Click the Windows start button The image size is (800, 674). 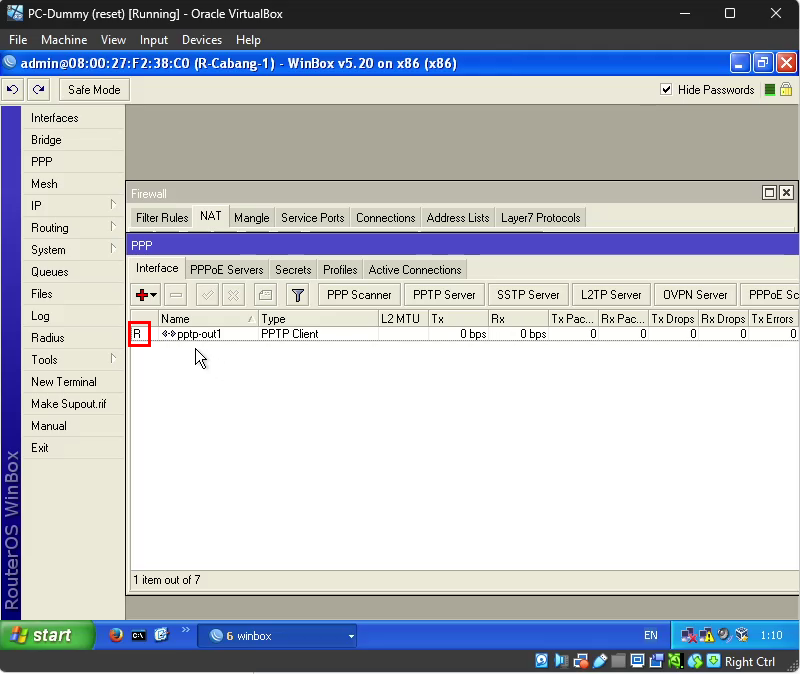pos(47,635)
